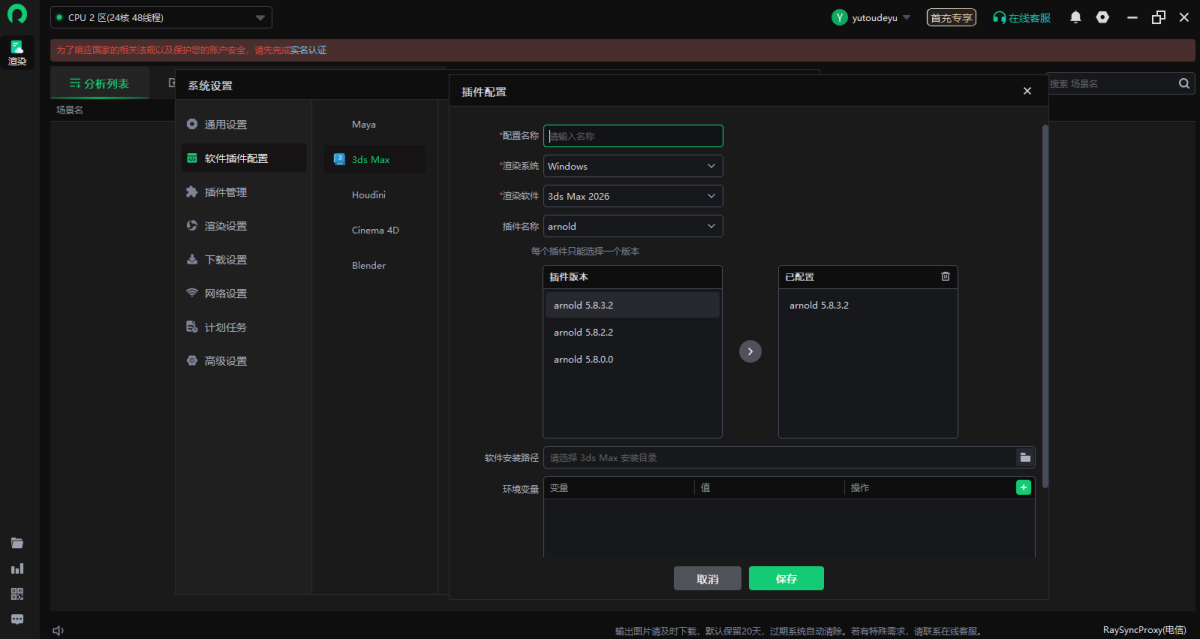
Task: Open the 插件名称 arnold dropdown
Action: (632, 226)
